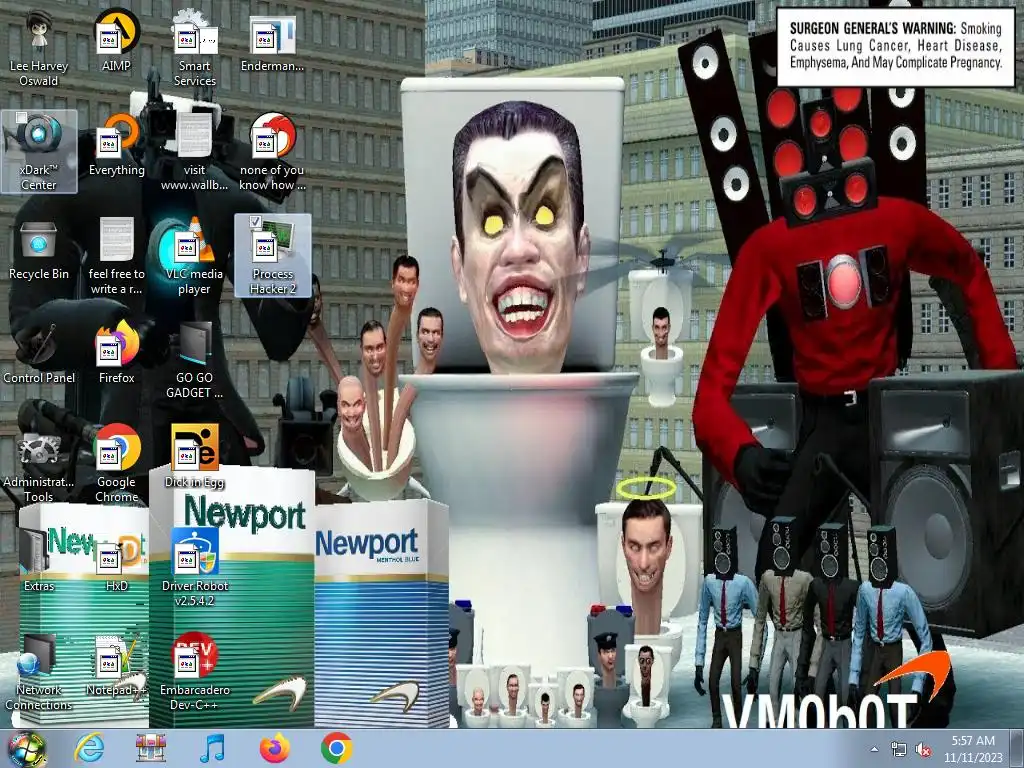Open Internet Explorer from the taskbar
The height and width of the screenshot is (768, 1024).
89,748
